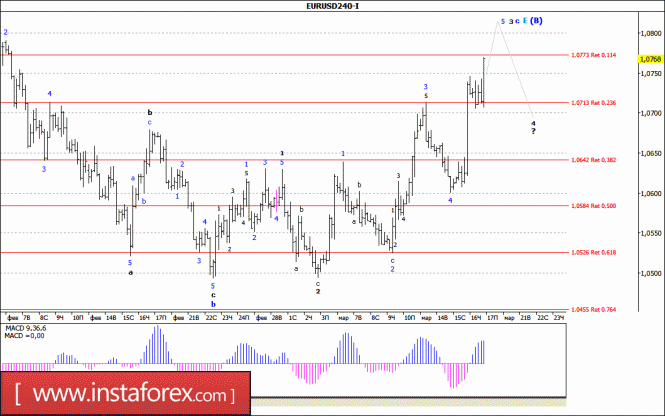Viewport: 665px width, 416px height.
Task: Click the 3П date axis label
Action: 325,318
